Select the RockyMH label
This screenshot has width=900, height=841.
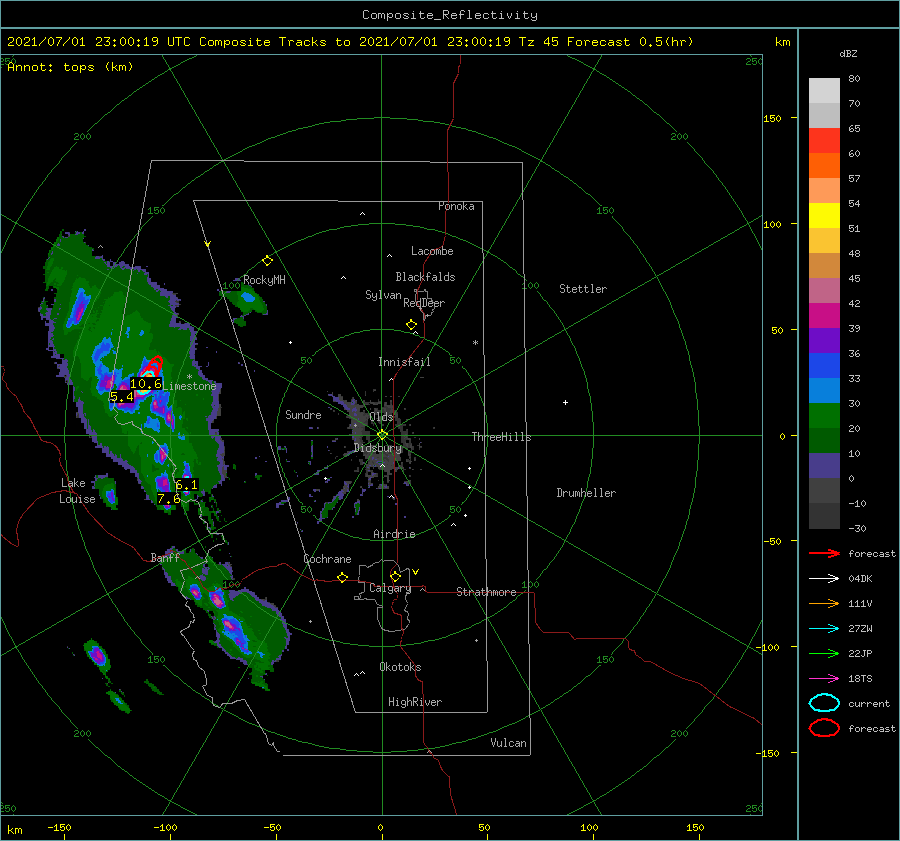tap(264, 280)
